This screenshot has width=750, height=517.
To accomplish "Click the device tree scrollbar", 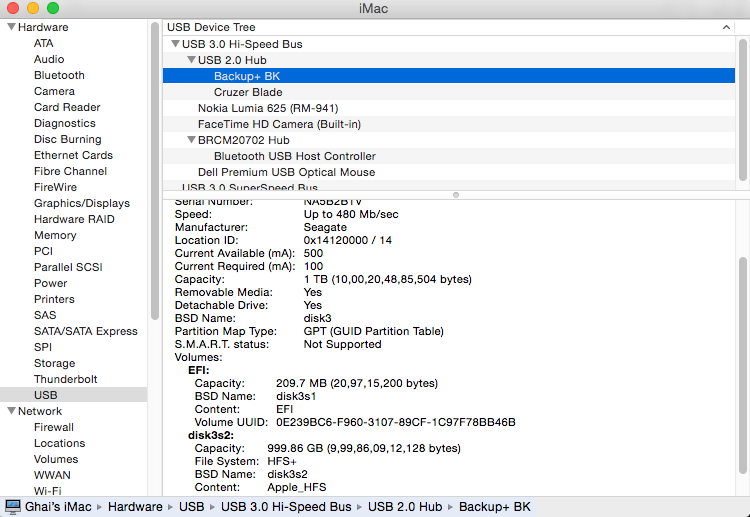I will (742, 110).
